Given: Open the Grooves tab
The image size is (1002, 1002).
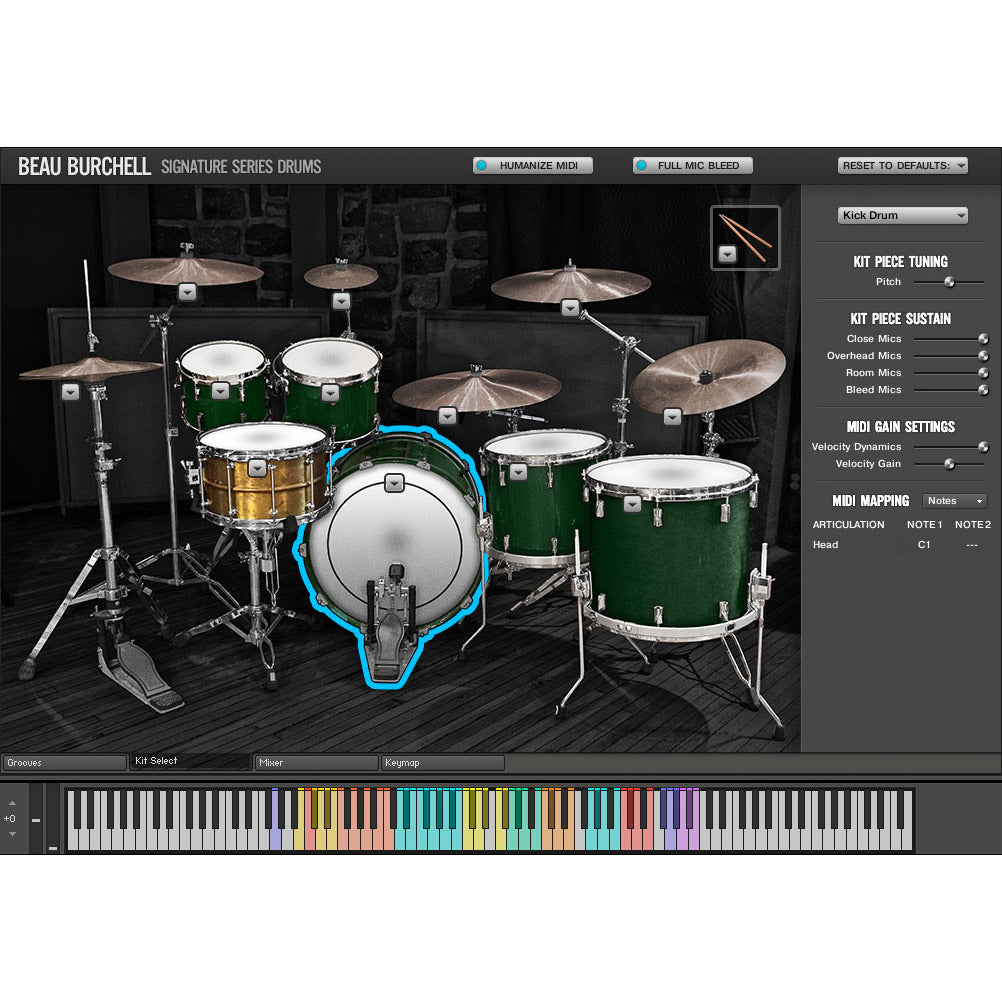Looking at the screenshot, I should click(64, 762).
